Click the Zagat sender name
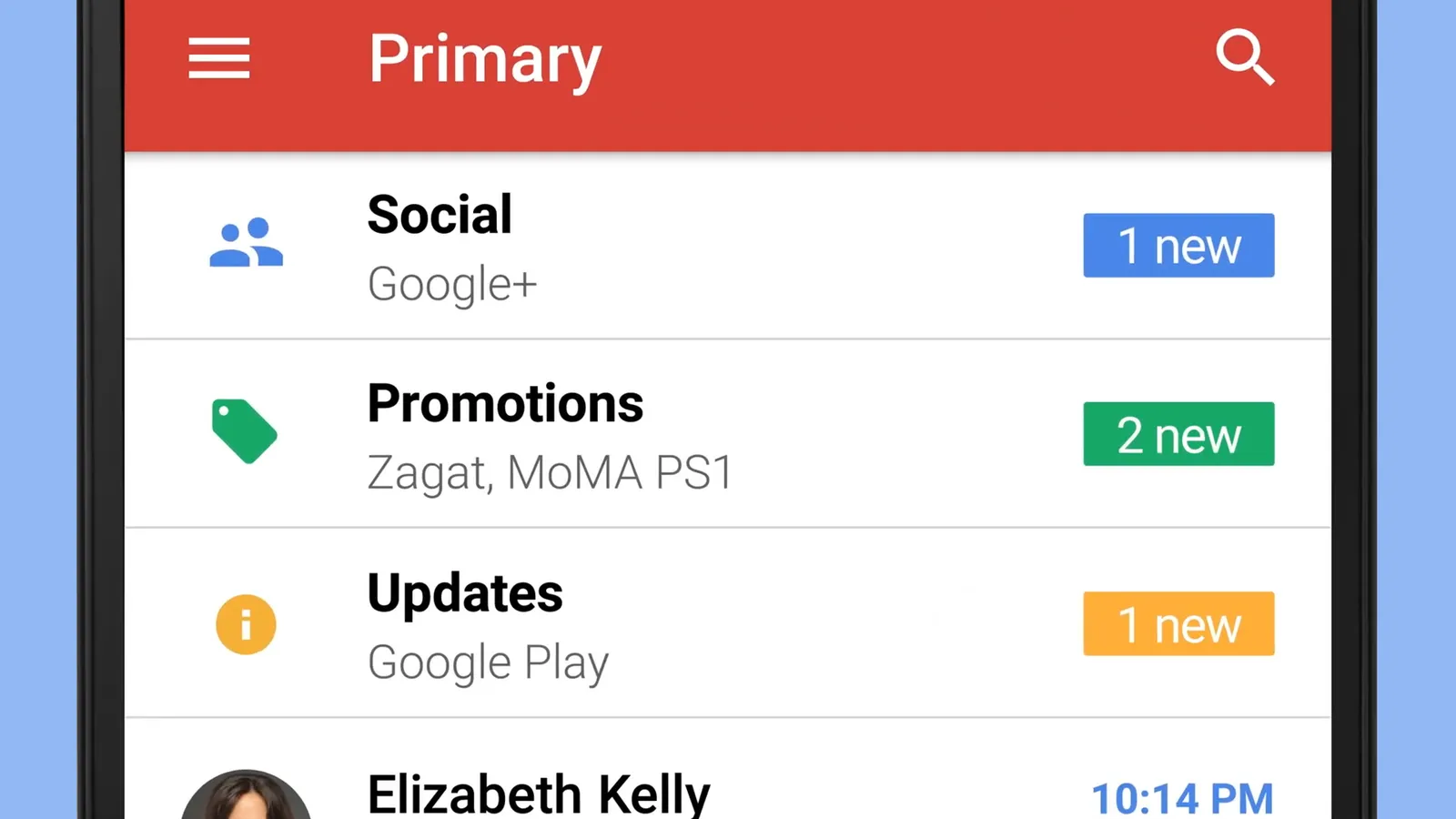The width and height of the screenshot is (1456, 819). [x=428, y=473]
